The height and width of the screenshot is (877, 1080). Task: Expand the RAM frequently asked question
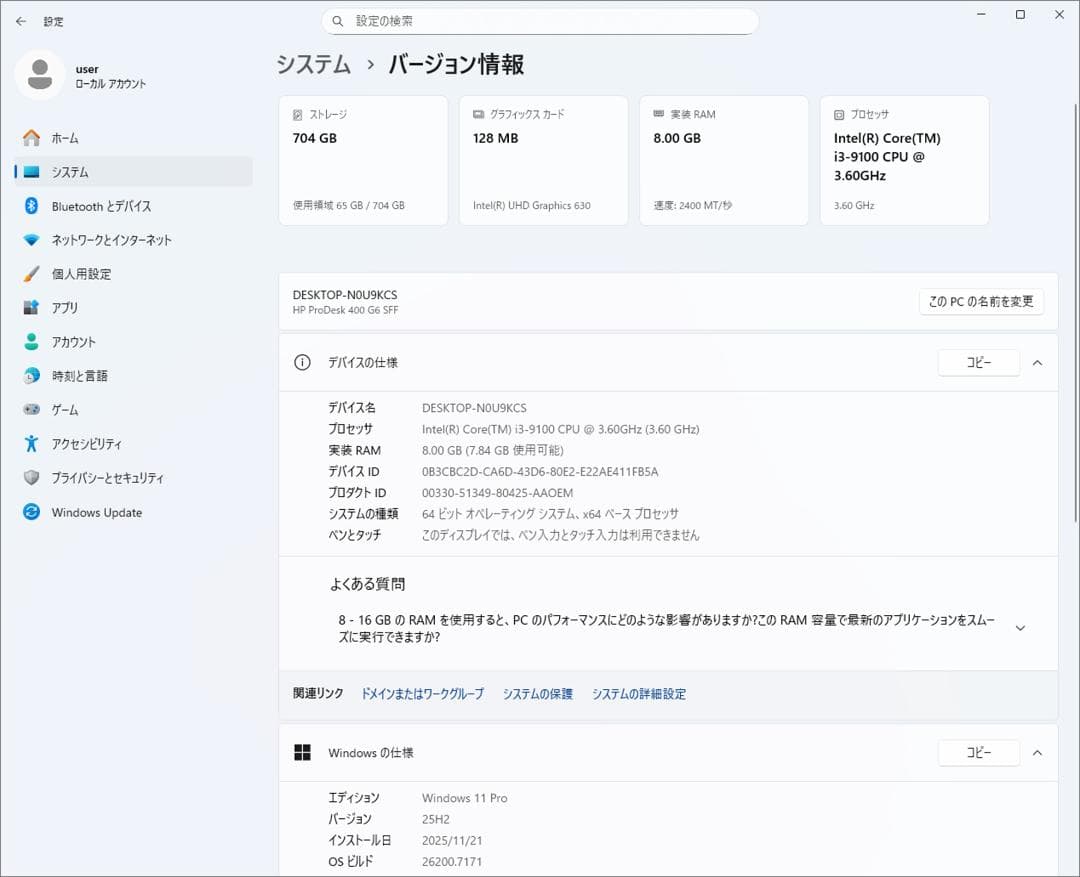pos(1020,628)
